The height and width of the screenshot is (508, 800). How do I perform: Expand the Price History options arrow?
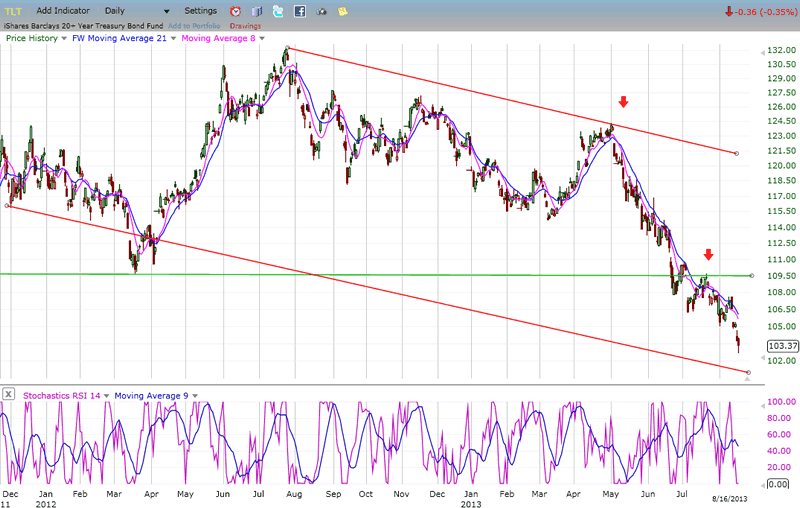(x=64, y=39)
